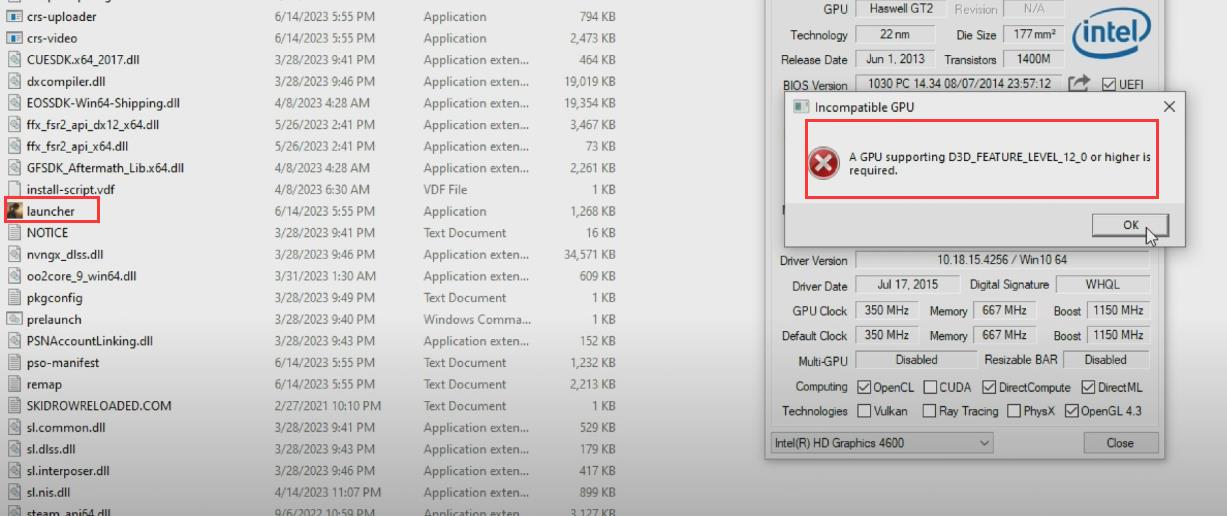Select the NOTICE text document icon
The height and width of the screenshot is (516, 1227).
15,233
